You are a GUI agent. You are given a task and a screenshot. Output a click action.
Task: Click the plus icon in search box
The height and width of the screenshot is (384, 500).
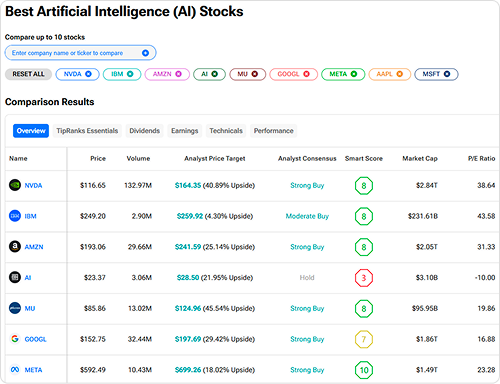(x=145, y=53)
